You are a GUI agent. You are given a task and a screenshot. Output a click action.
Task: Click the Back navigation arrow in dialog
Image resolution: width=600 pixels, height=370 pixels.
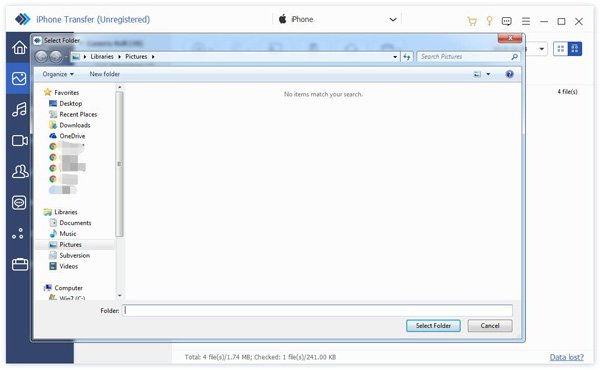coord(41,57)
